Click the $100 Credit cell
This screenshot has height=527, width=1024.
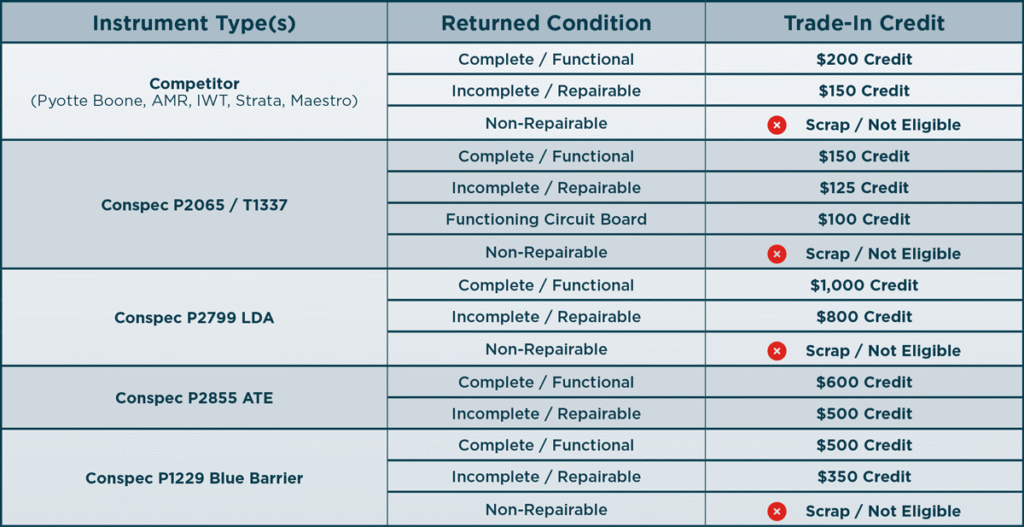864,219
